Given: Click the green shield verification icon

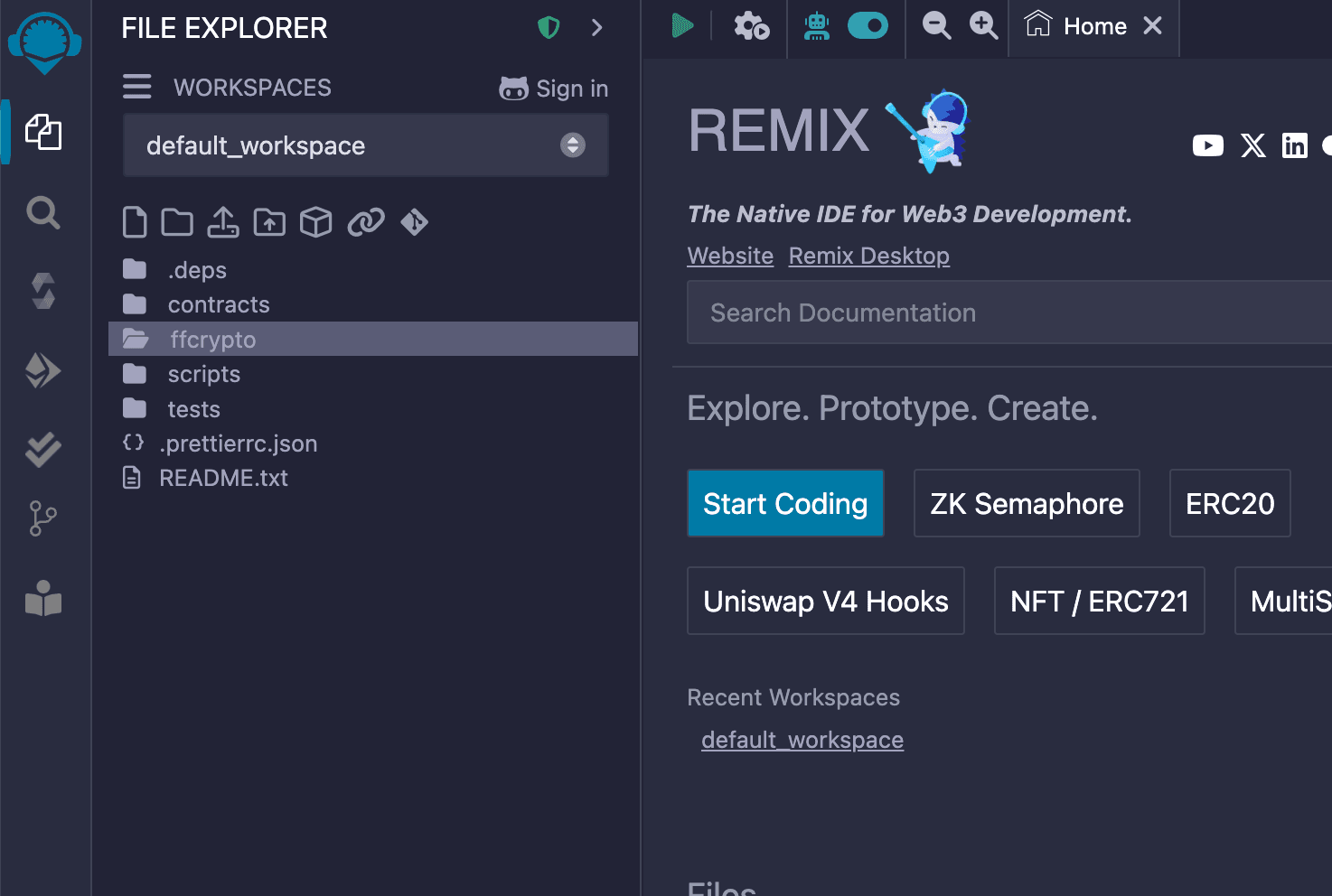Looking at the screenshot, I should [549, 28].
